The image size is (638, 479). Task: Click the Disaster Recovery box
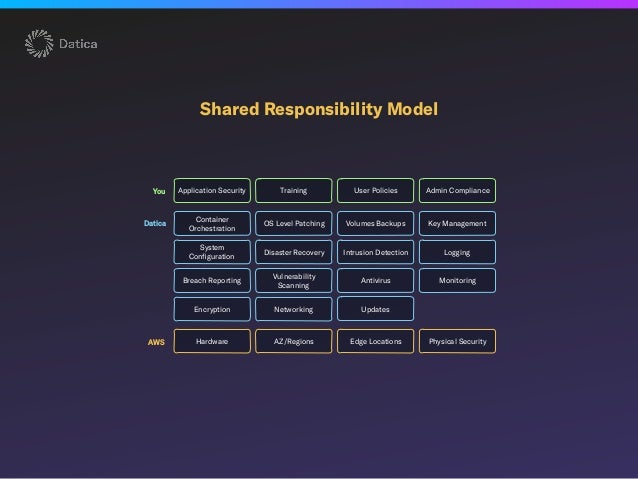[x=294, y=252]
